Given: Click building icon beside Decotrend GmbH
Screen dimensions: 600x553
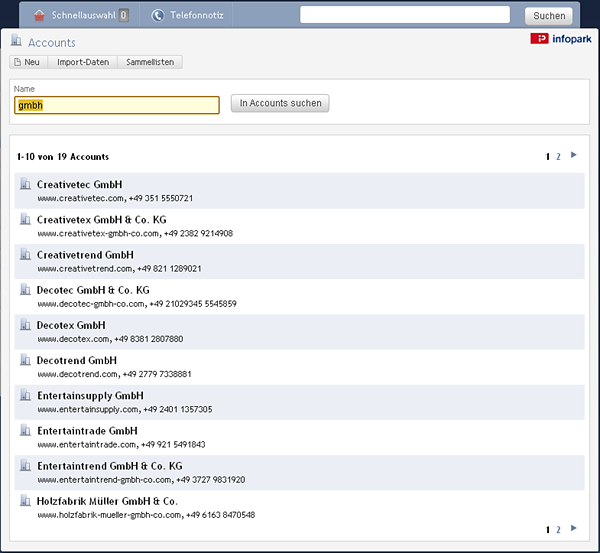Looking at the screenshot, I should click(x=25, y=360).
